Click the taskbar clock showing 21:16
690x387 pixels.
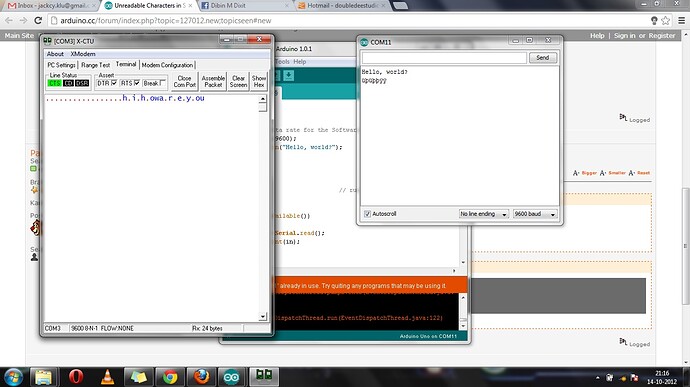(x=662, y=377)
